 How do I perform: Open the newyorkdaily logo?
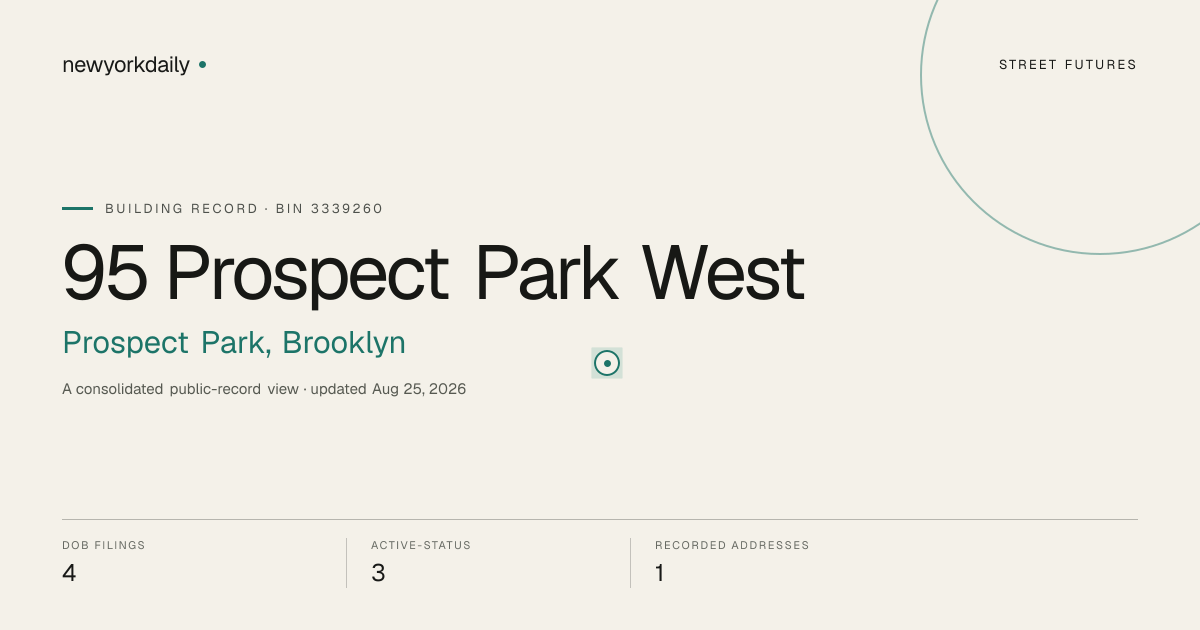point(126,65)
